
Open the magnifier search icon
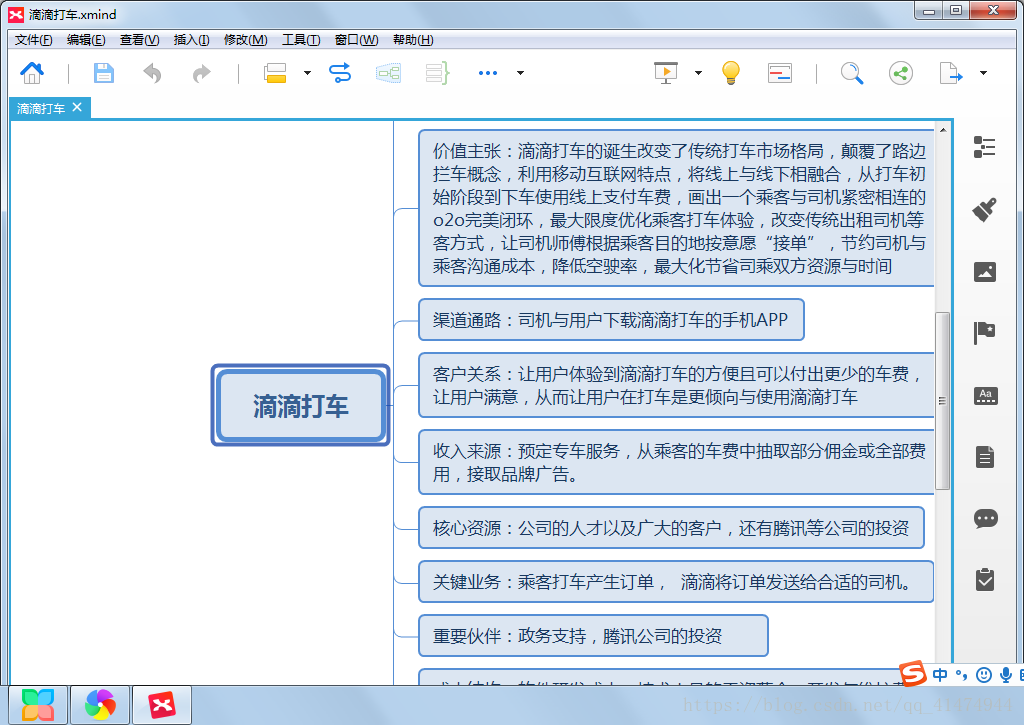[852, 73]
